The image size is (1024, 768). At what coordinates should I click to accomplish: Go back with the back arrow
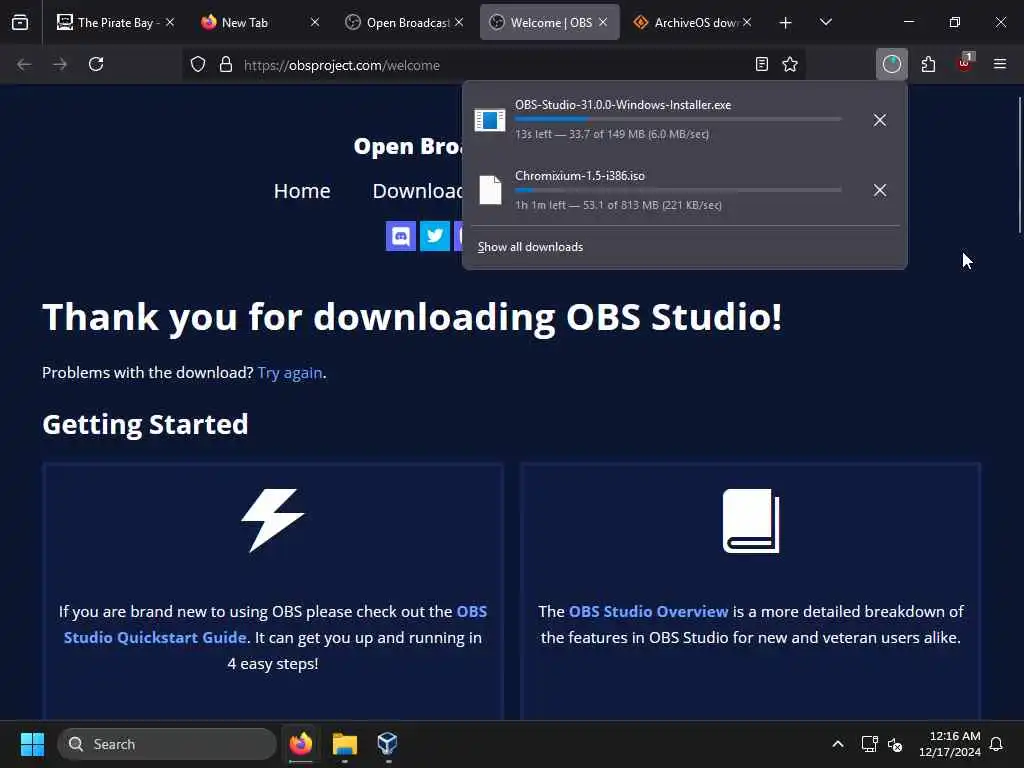click(24, 64)
